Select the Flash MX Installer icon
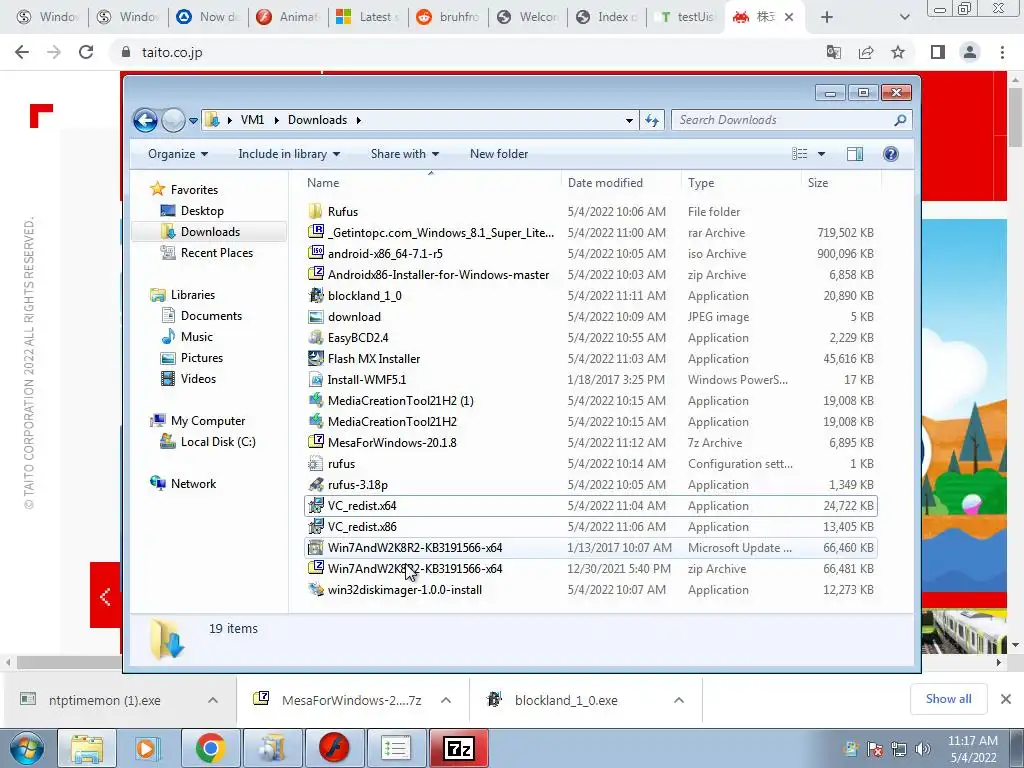Viewport: 1024px width, 768px height. point(315,359)
